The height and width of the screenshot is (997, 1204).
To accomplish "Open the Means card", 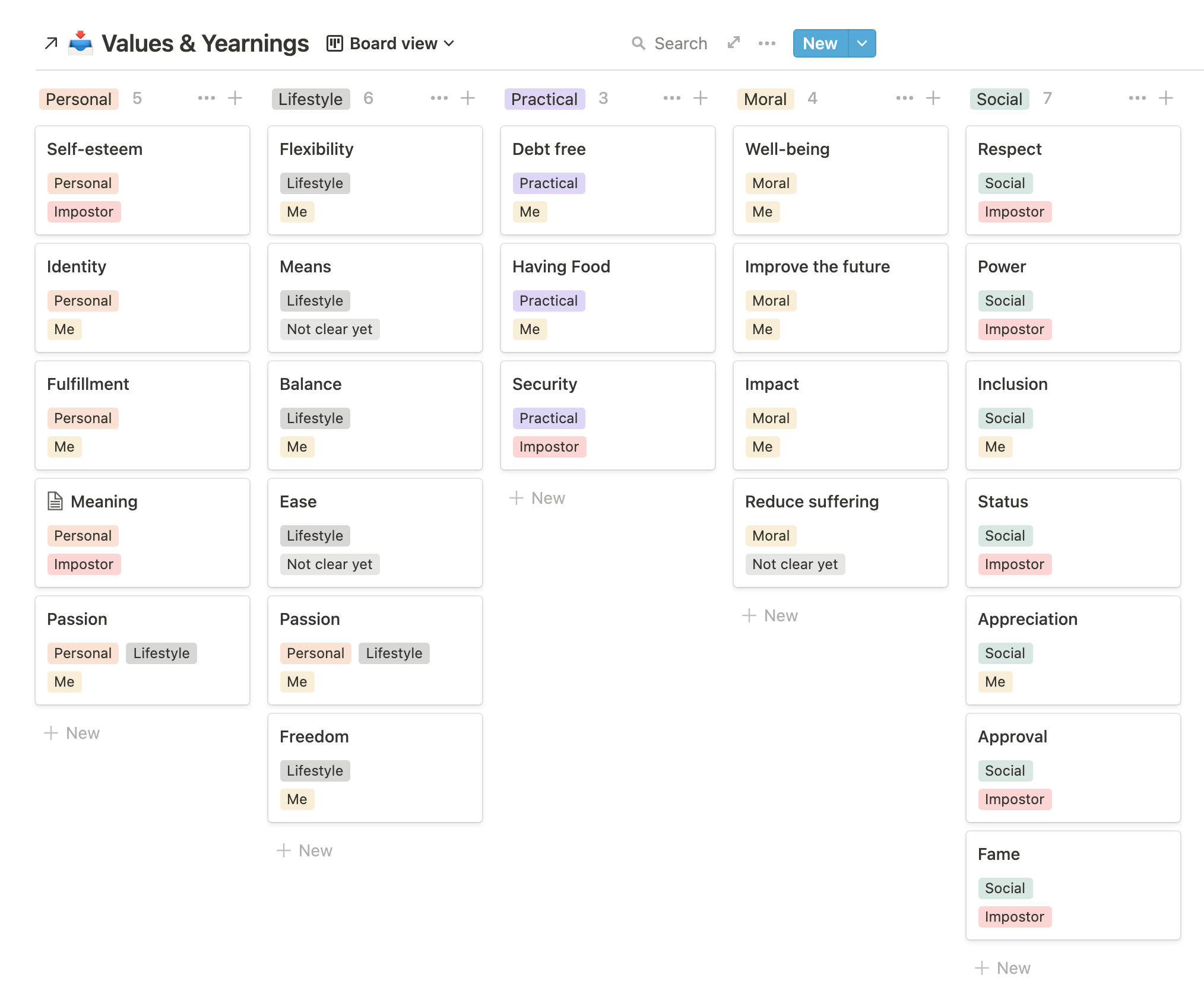I will click(x=375, y=297).
